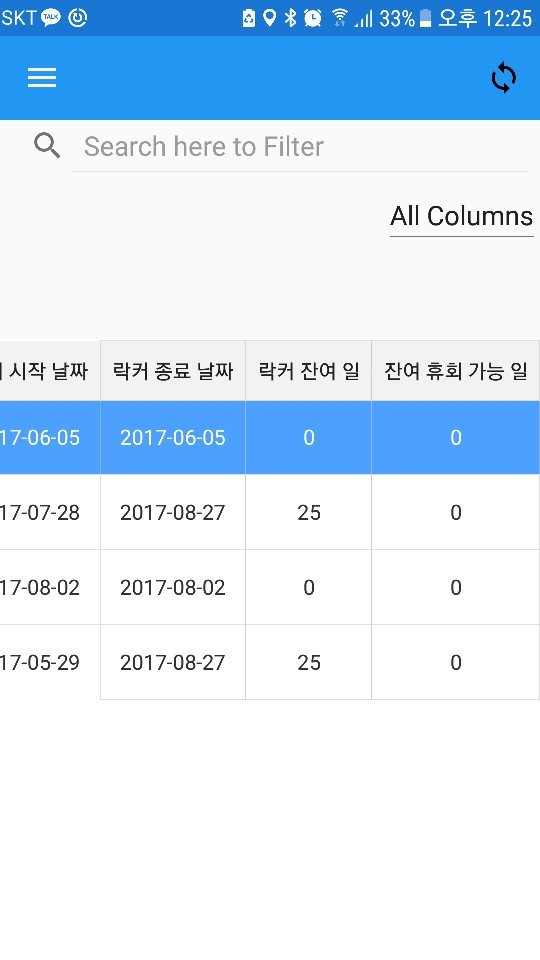The height and width of the screenshot is (960, 540).
Task: Tap the magnifying glass search icon
Action: [x=47, y=146]
